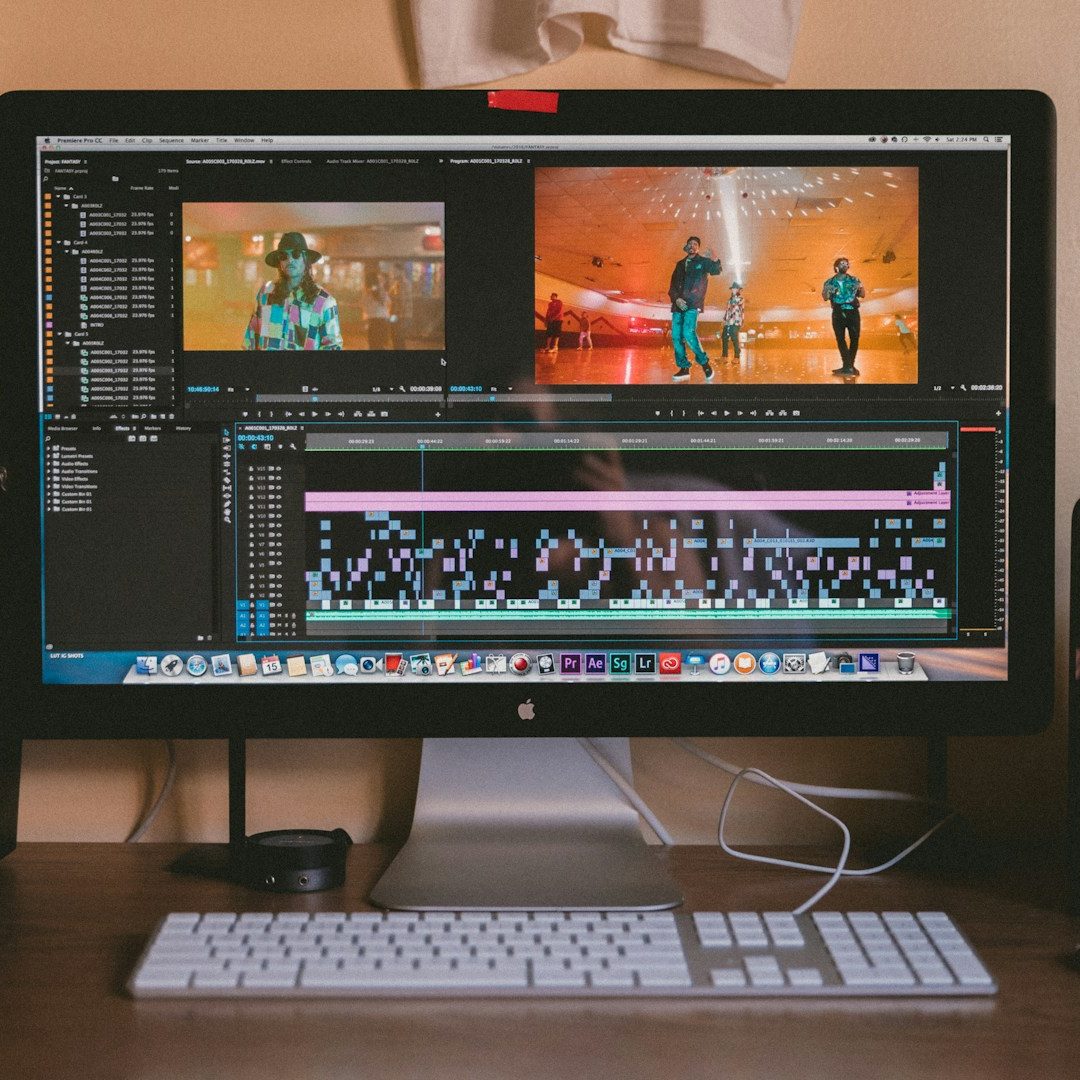Click the Effect Controls tab
Viewport: 1080px width, 1080px height.
[x=296, y=161]
